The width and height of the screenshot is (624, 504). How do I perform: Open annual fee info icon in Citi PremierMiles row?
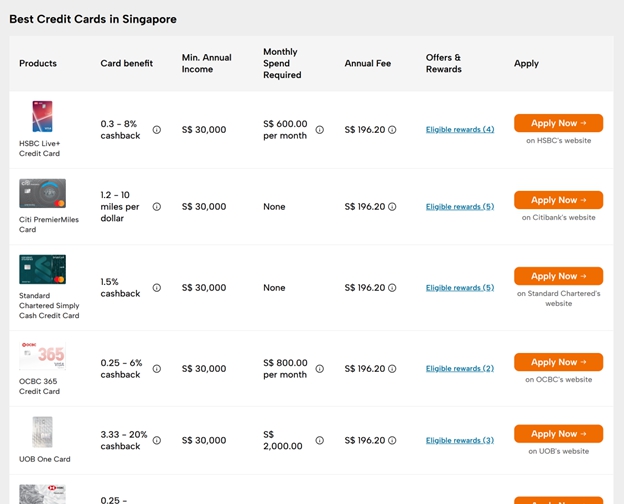click(392, 207)
